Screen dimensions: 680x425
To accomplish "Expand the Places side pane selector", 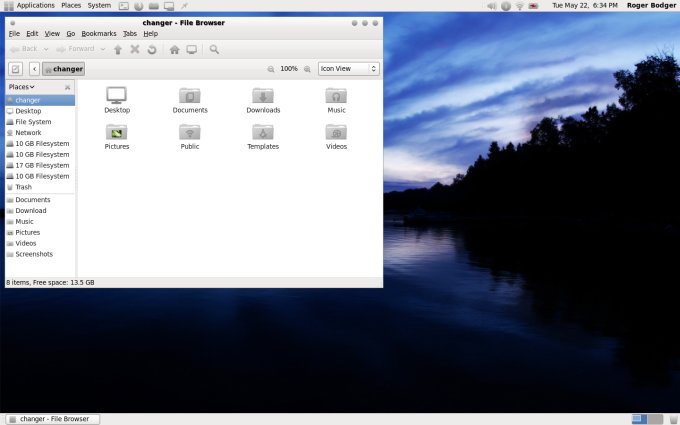I will coord(22,87).
